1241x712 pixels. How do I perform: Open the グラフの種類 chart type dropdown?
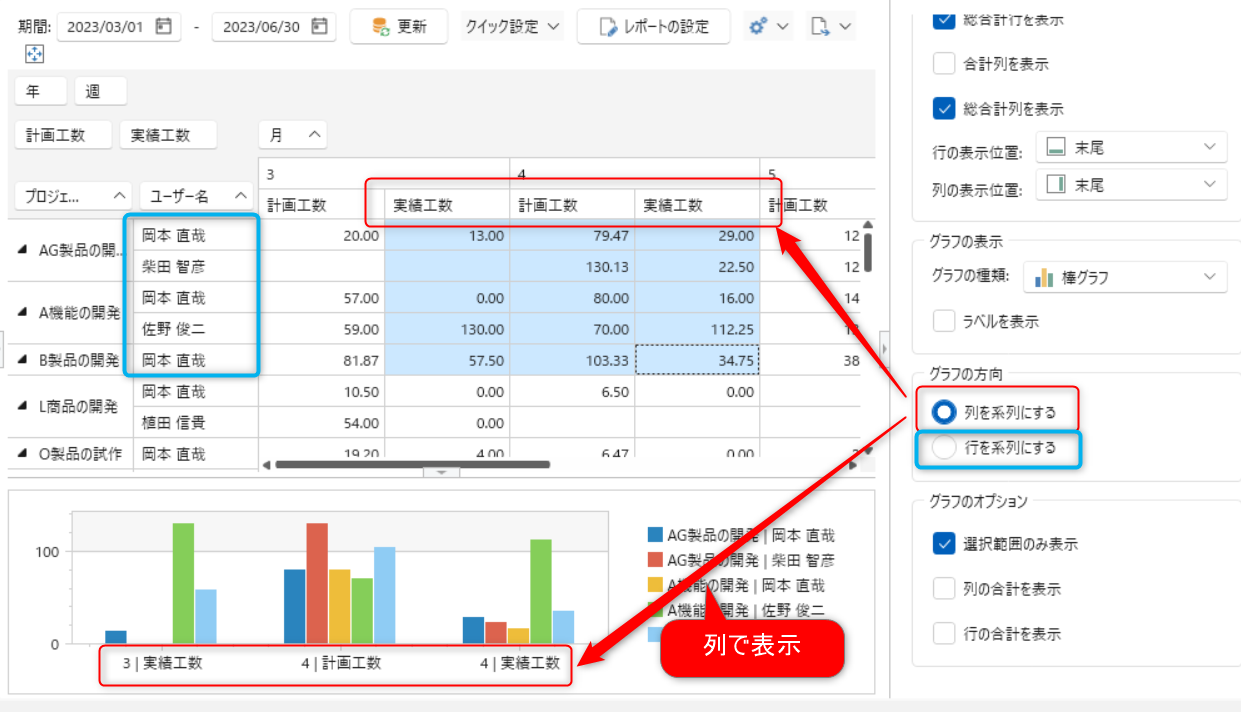[x=1129, y=277]
